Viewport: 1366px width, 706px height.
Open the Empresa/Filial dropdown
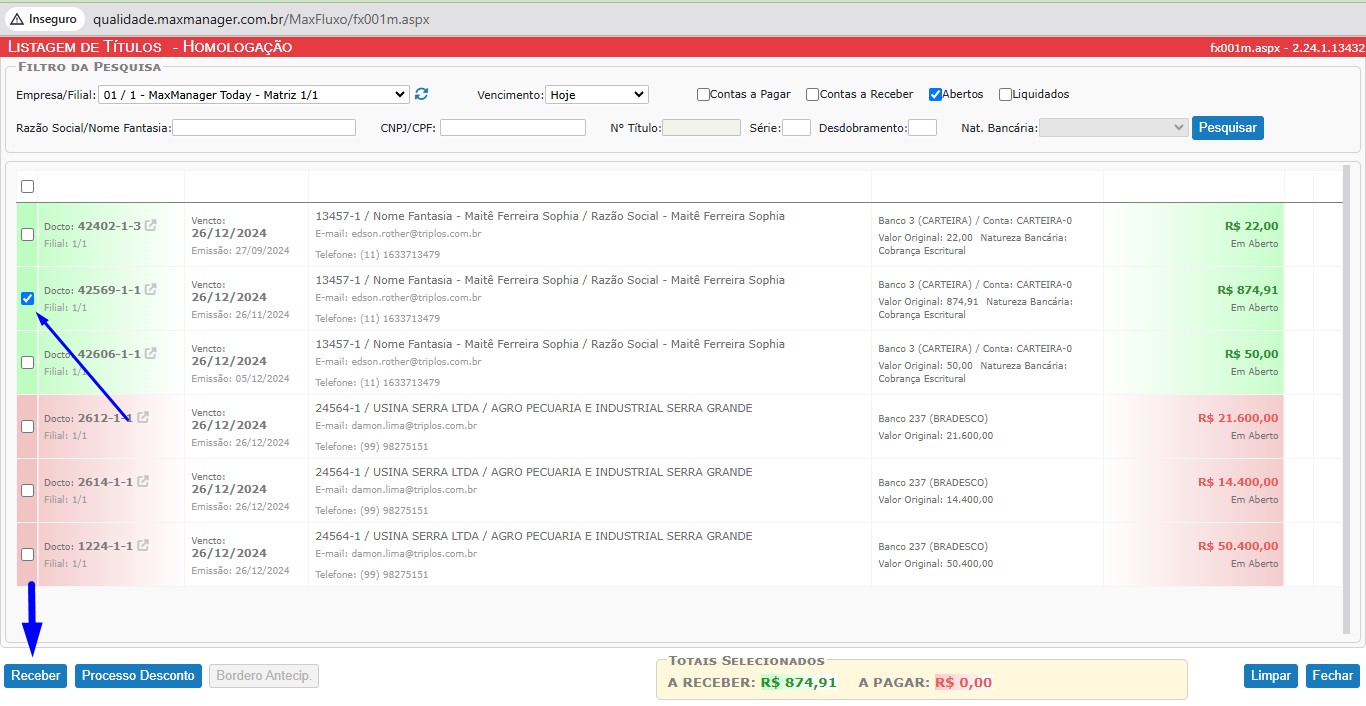click(x=253, y=95)
